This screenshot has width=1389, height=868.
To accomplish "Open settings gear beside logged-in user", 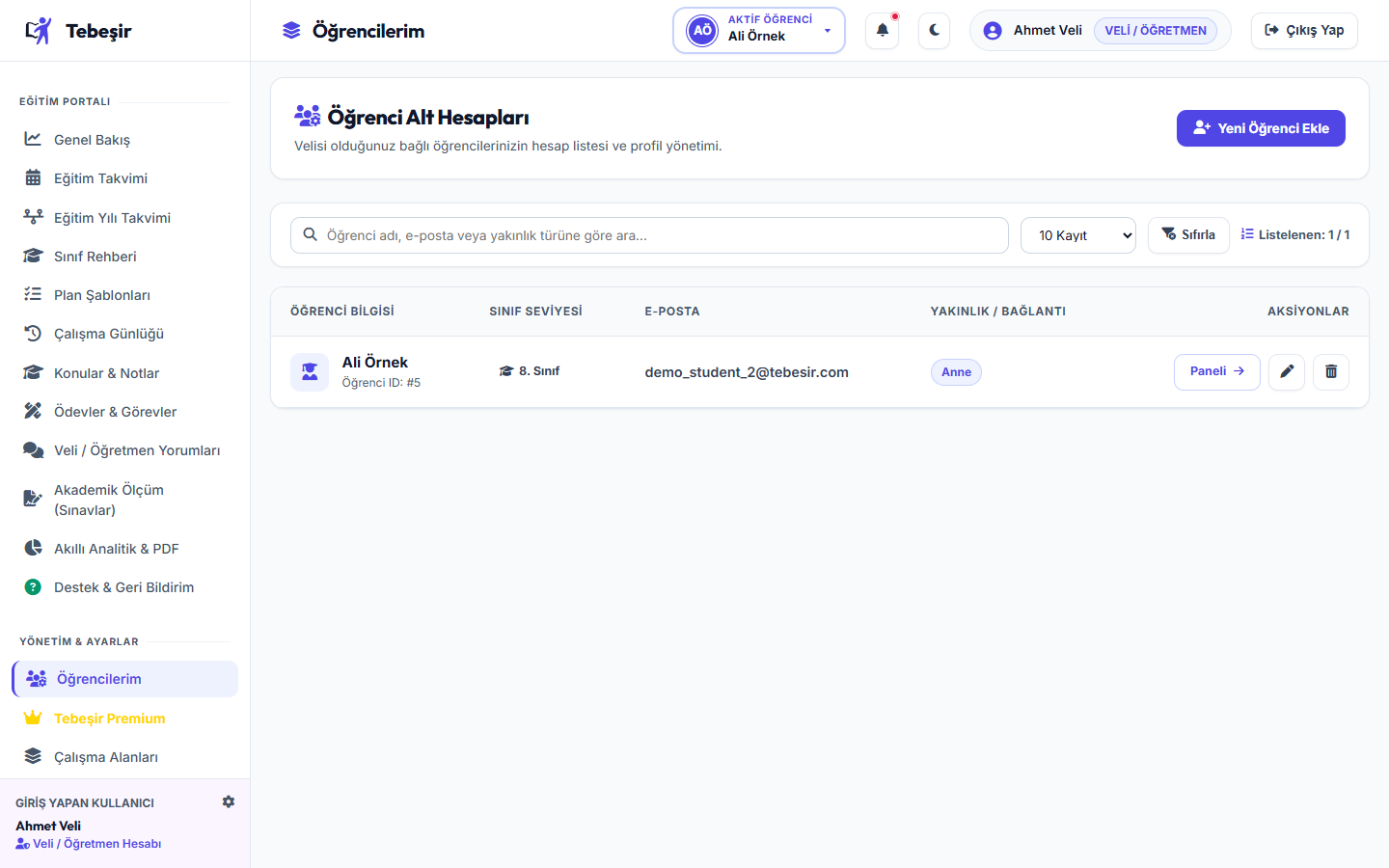I will coord(229,801).
